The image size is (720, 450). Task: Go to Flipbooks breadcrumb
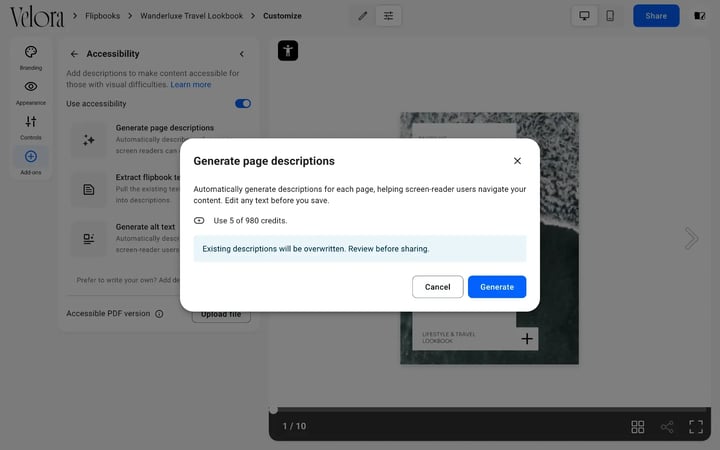coord(102,16)
